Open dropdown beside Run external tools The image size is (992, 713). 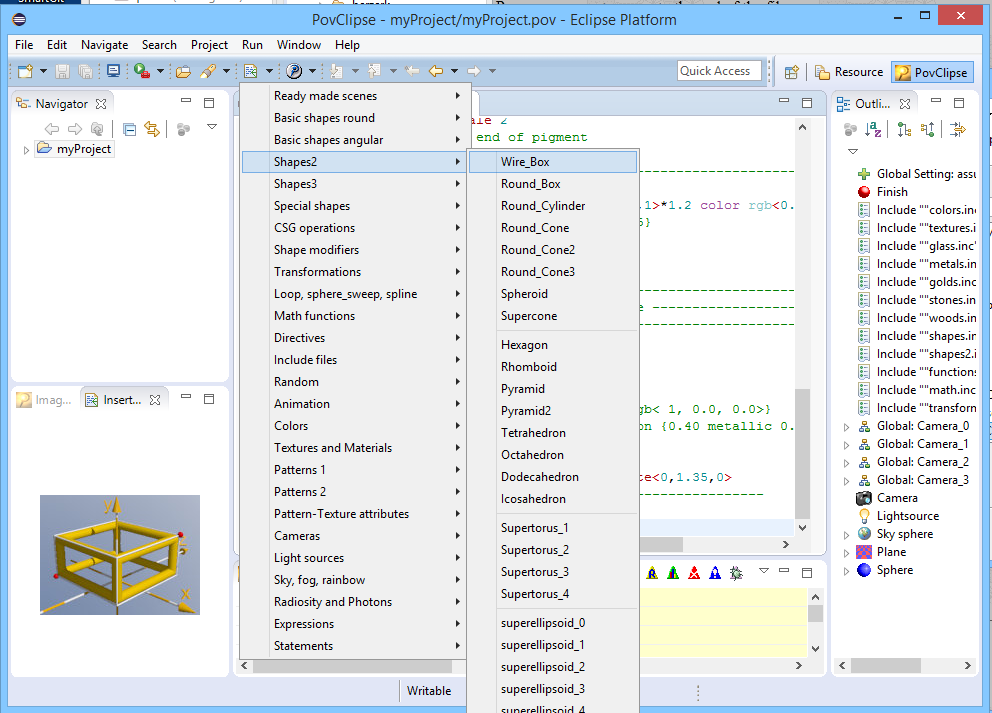coord(160,71)
